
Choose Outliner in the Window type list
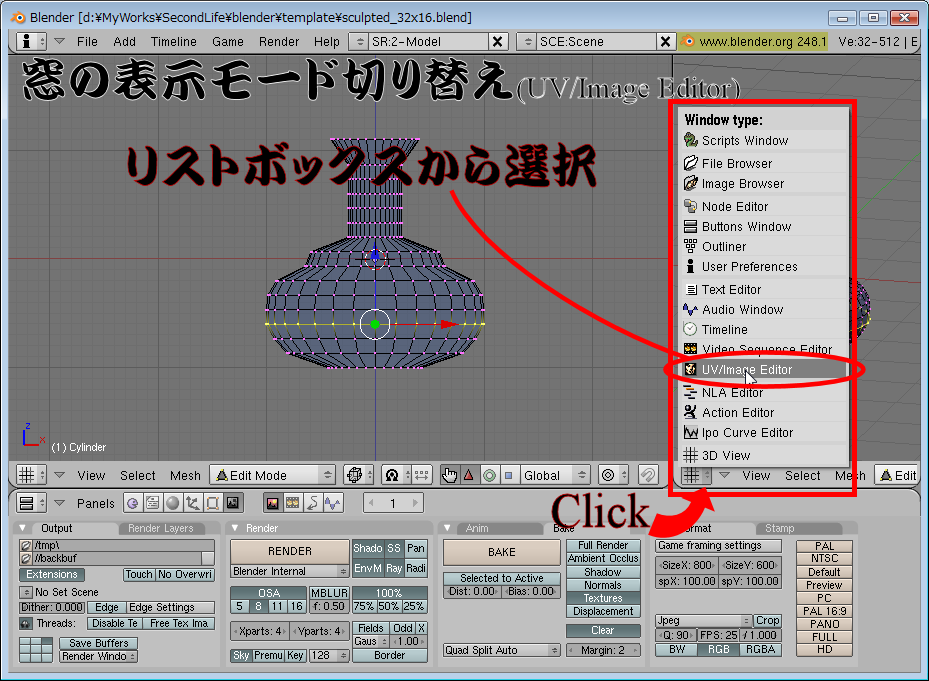coord(764,247)
